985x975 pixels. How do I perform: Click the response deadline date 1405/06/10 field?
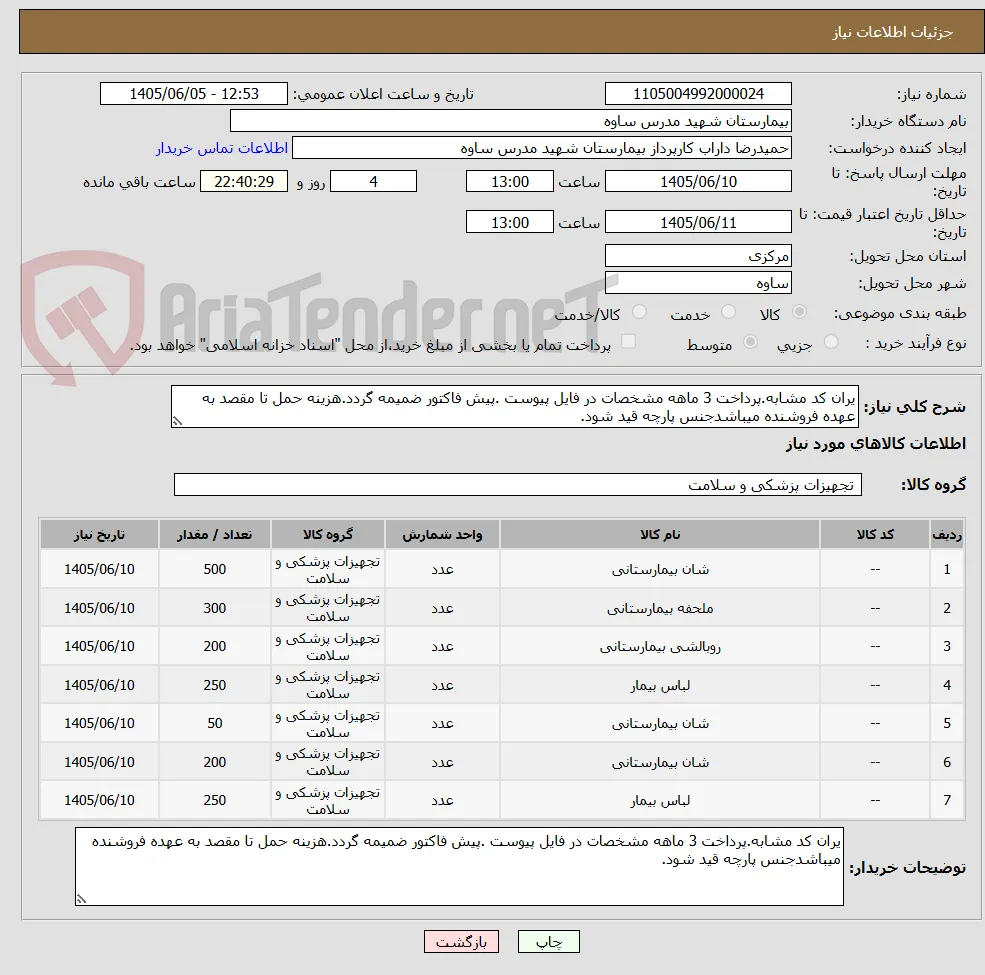698,182
